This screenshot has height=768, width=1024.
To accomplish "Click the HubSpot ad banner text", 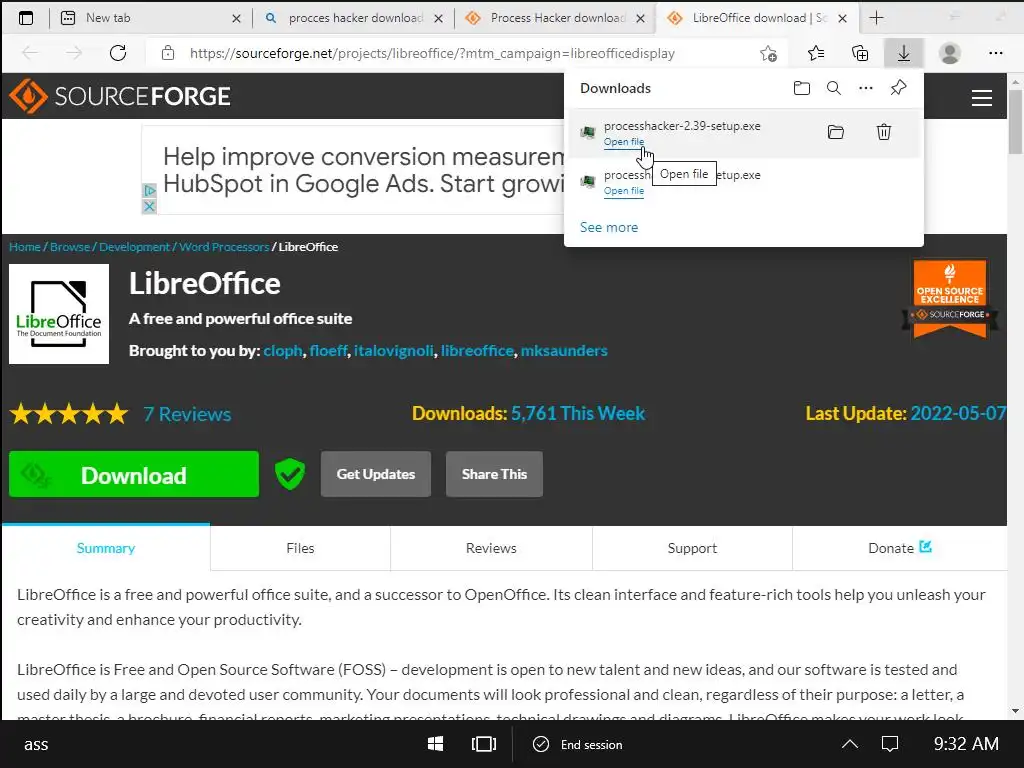I will click(x=363, y=170).
